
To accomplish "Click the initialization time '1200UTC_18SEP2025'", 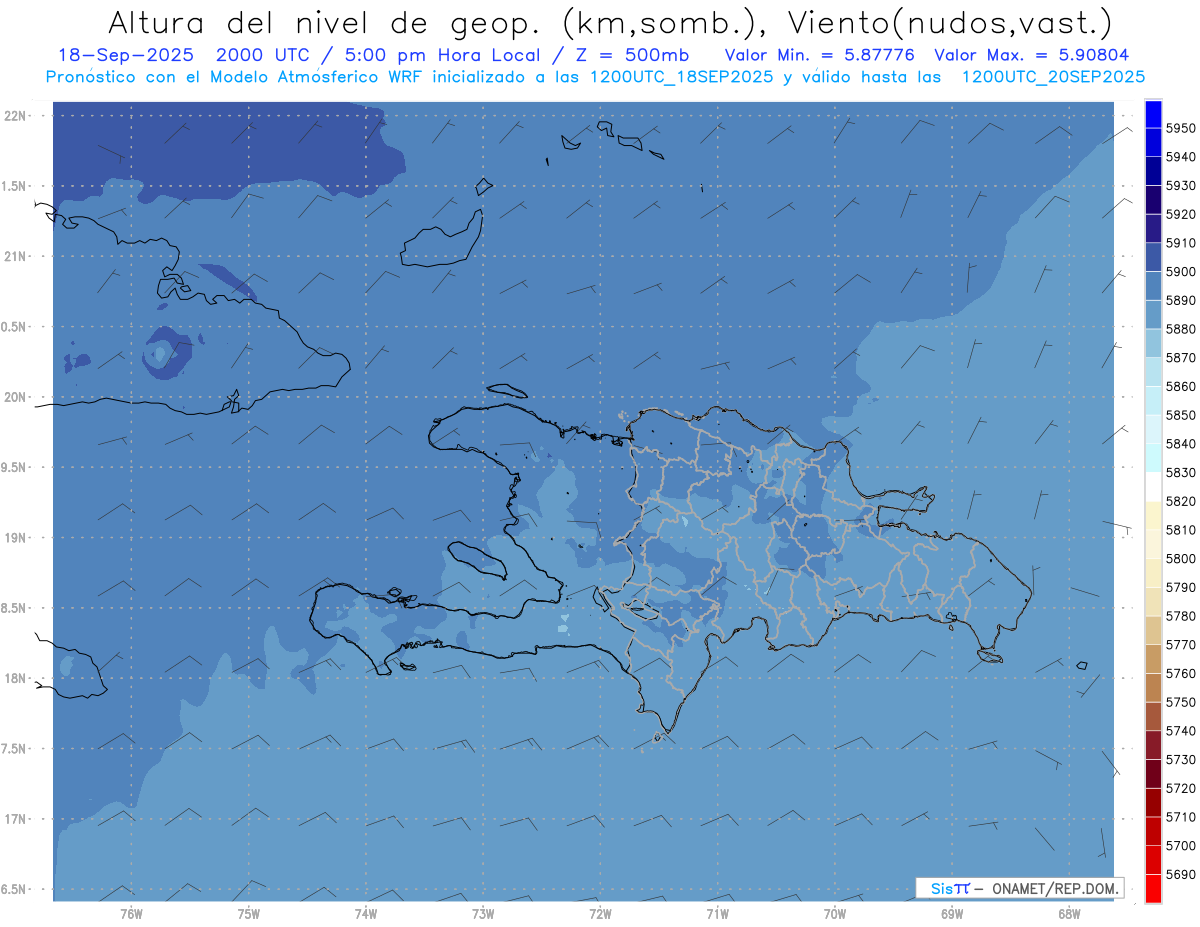I will [681, 76].
